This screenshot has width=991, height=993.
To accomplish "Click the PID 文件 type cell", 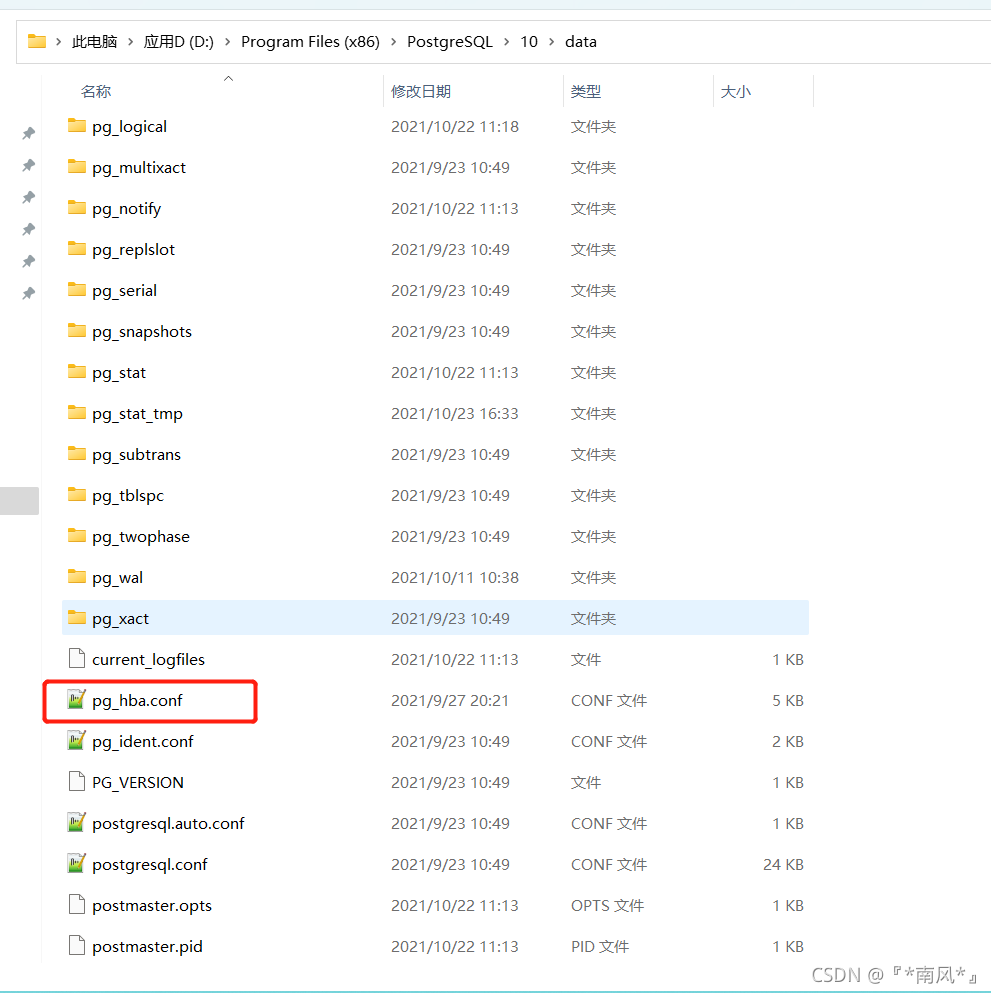I will [x=600, y=947].
